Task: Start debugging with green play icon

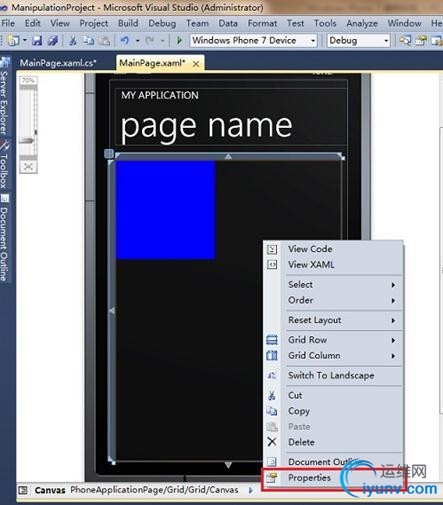Action: (x=179, y=41)
